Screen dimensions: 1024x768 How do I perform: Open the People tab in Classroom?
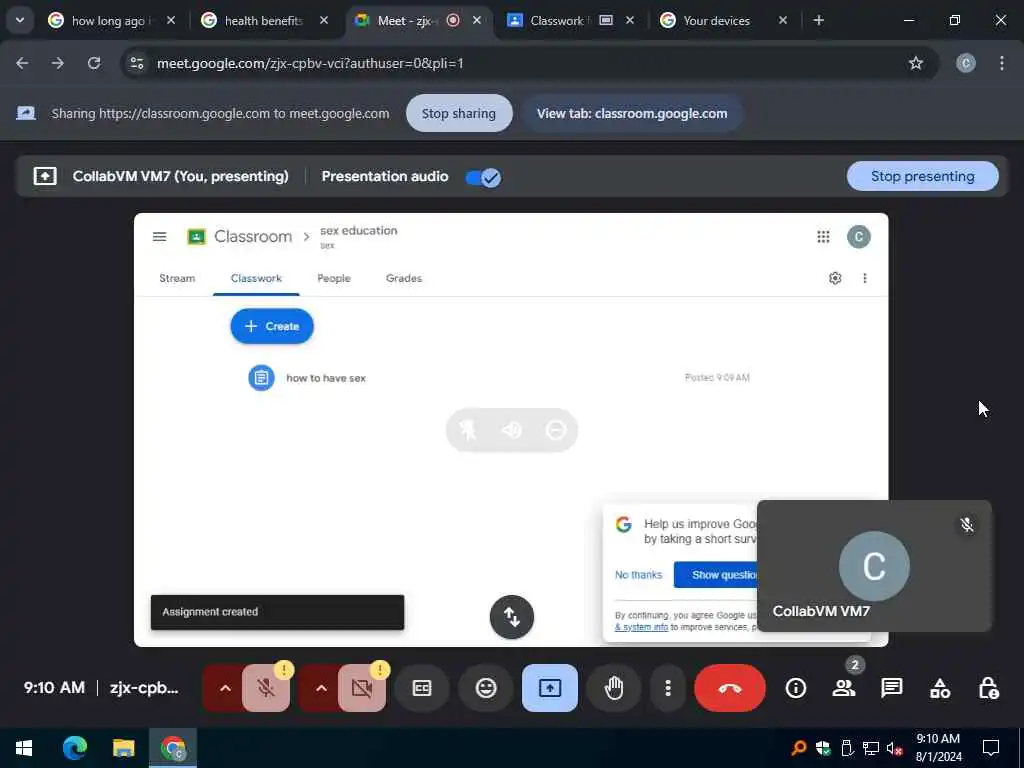(334, 278)
